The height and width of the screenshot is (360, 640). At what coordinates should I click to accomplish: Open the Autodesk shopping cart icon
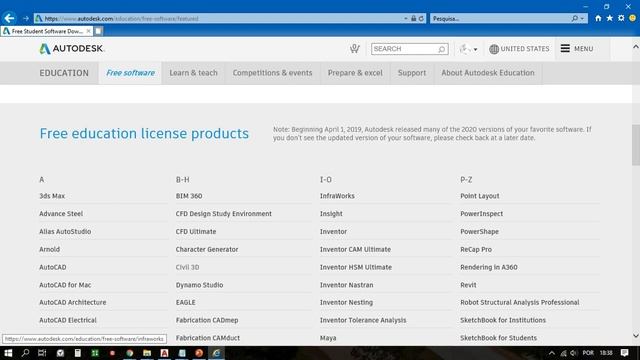click(x=354, y=49)
